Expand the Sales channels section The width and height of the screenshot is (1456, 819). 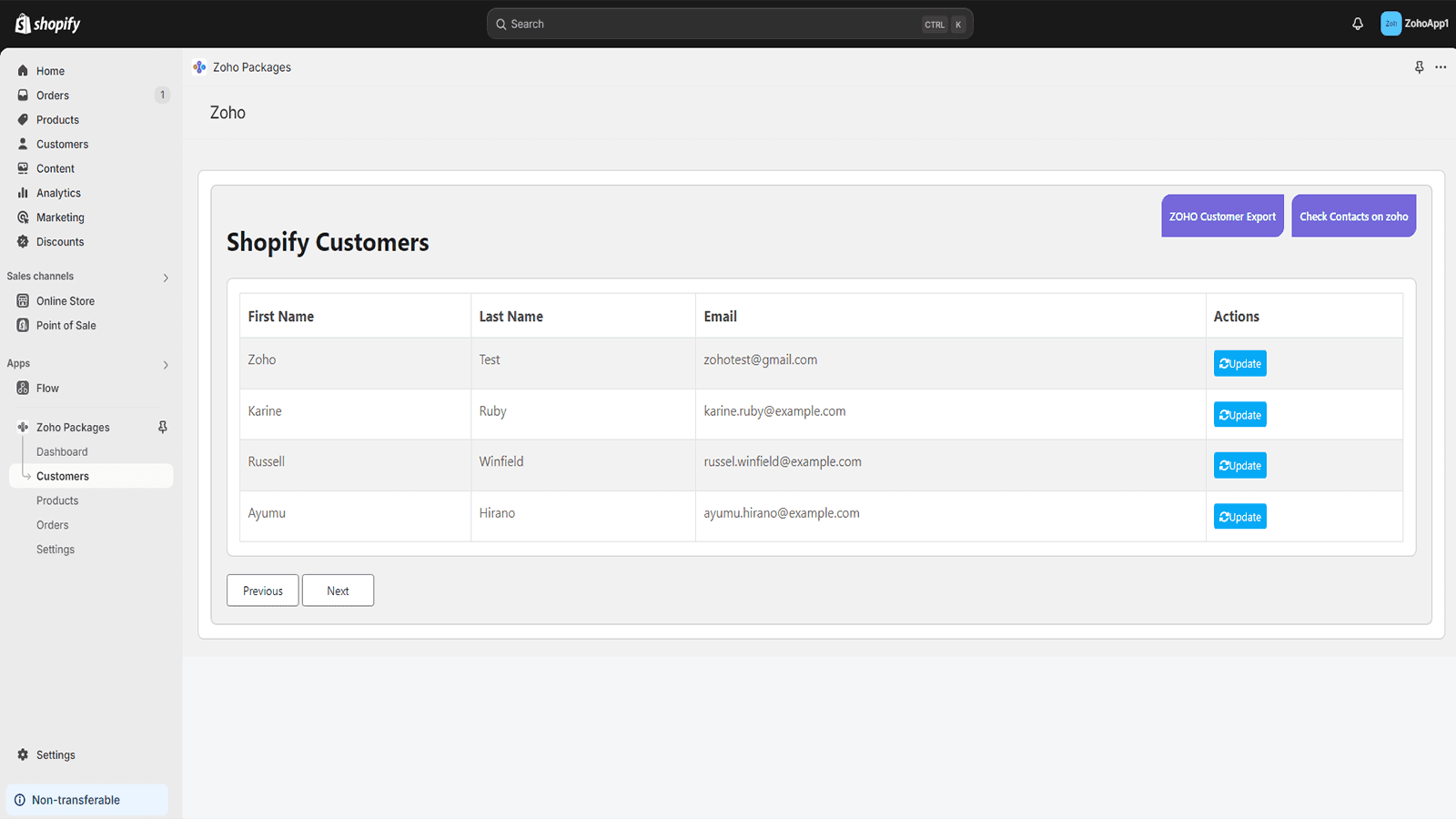point(166,278)
